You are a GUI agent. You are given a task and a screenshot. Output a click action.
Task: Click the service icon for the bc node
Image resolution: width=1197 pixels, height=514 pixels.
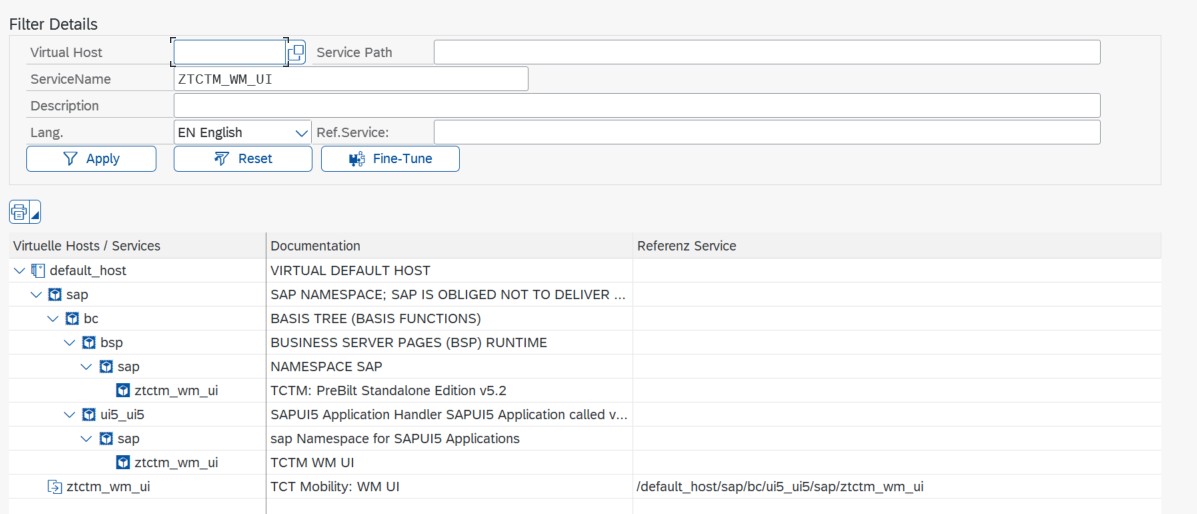tap(72, 318)
